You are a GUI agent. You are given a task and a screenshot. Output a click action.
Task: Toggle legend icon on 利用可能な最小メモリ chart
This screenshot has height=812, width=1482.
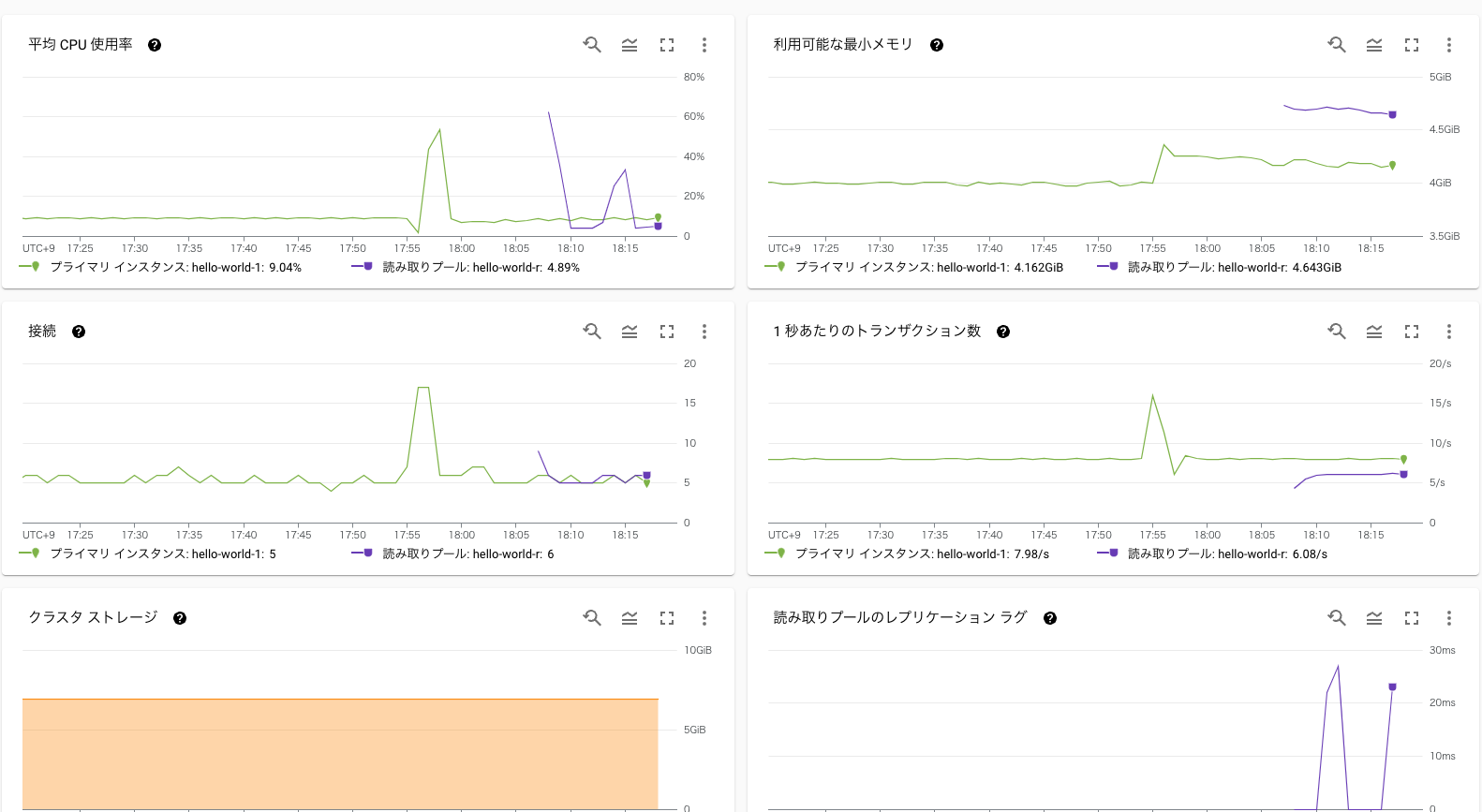[x=1374, y=44]
